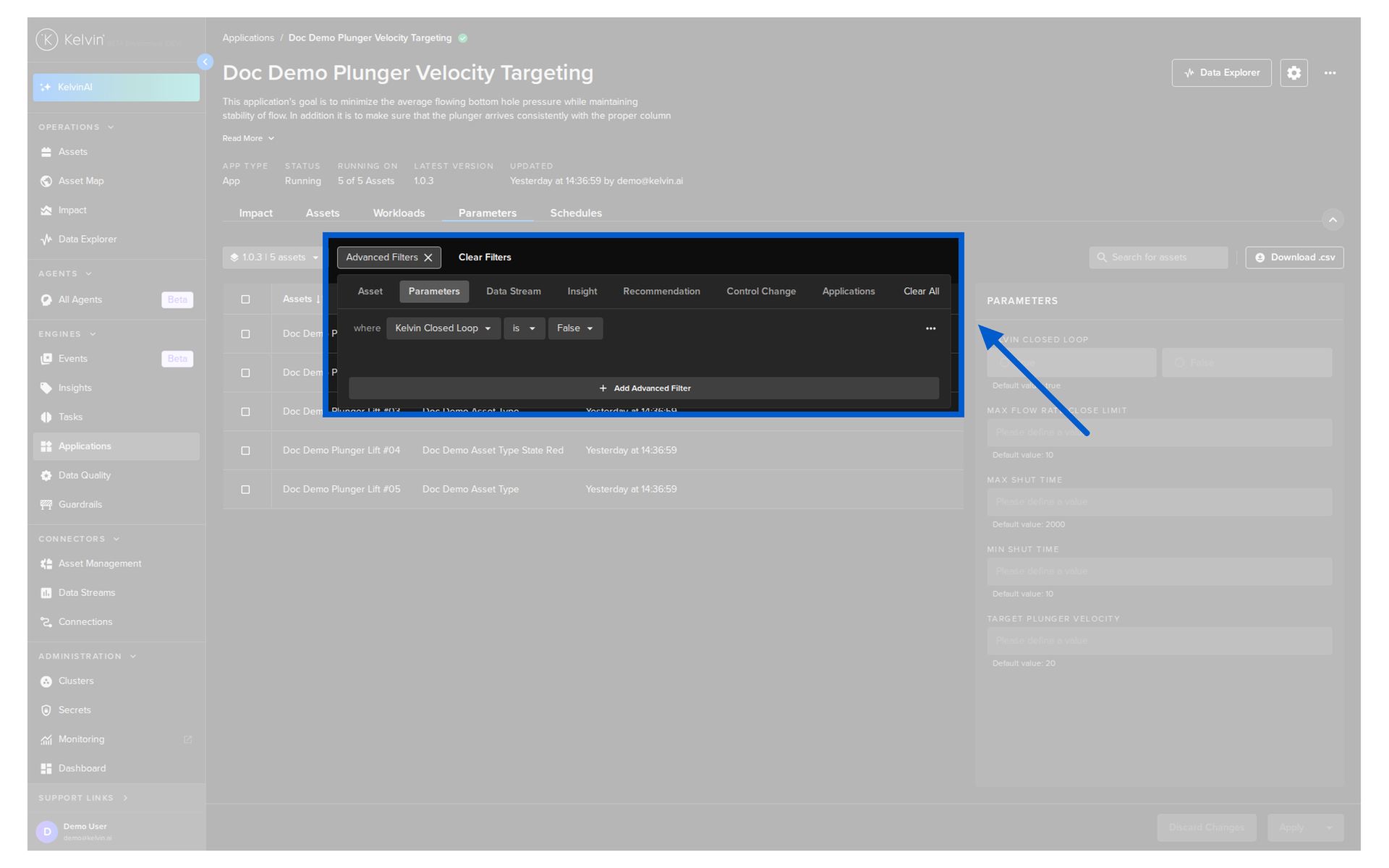Open the Data Streams icon
This screenshot has width=1389, height=868.
46,593
